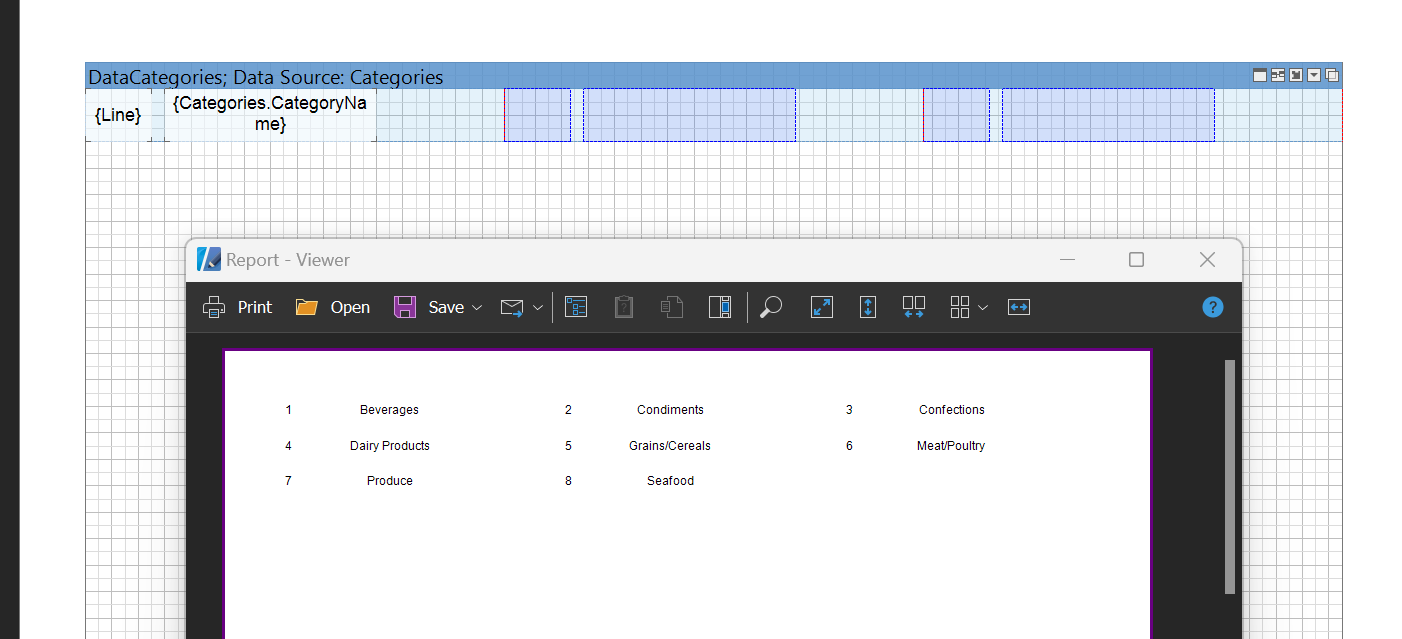This screenshot has width=1402, height=639.
Task: Click the band header hierarchy layout icon
Action: coord(1278,75)
